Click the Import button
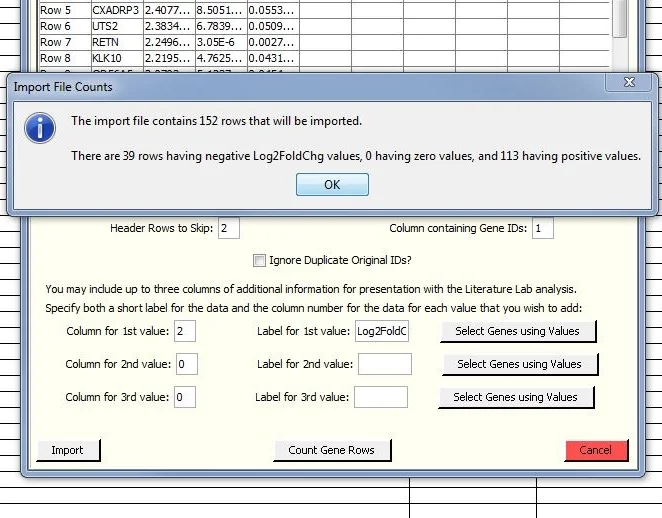This screenshot has width=662, height=518. coord(68,450)
